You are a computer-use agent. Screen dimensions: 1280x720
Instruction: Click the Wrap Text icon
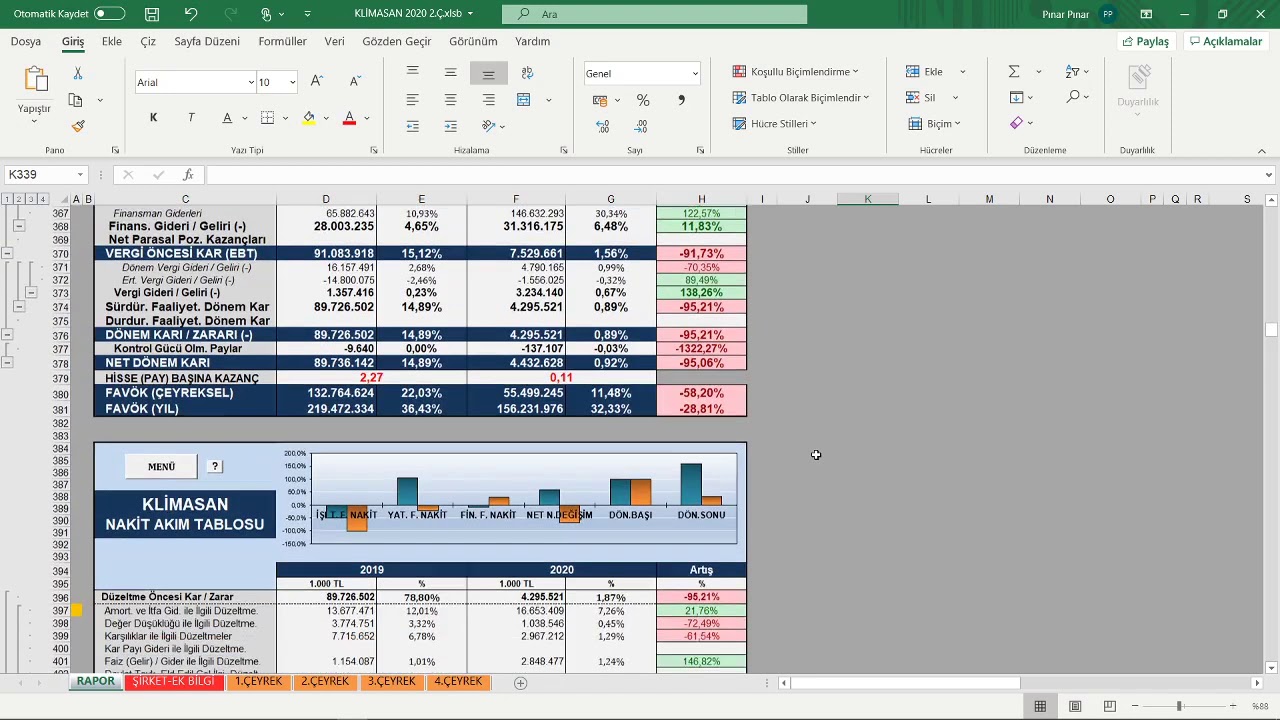click(527, 73)
